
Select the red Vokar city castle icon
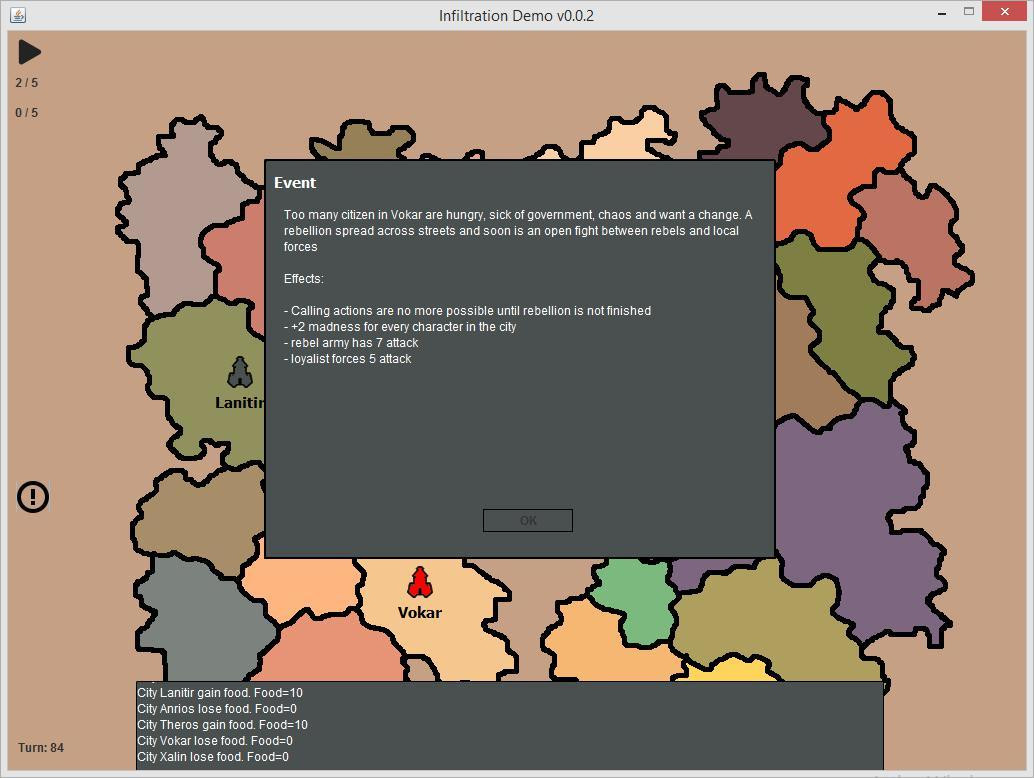[419, 582]
